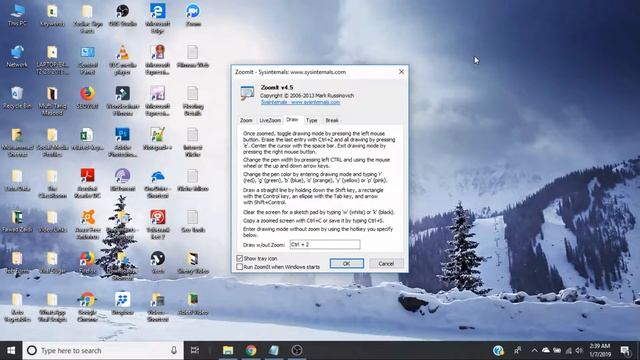Click the taskbar search box
Image resolution: width=640 pixels, height=360 pixels.
click(103, 351)
